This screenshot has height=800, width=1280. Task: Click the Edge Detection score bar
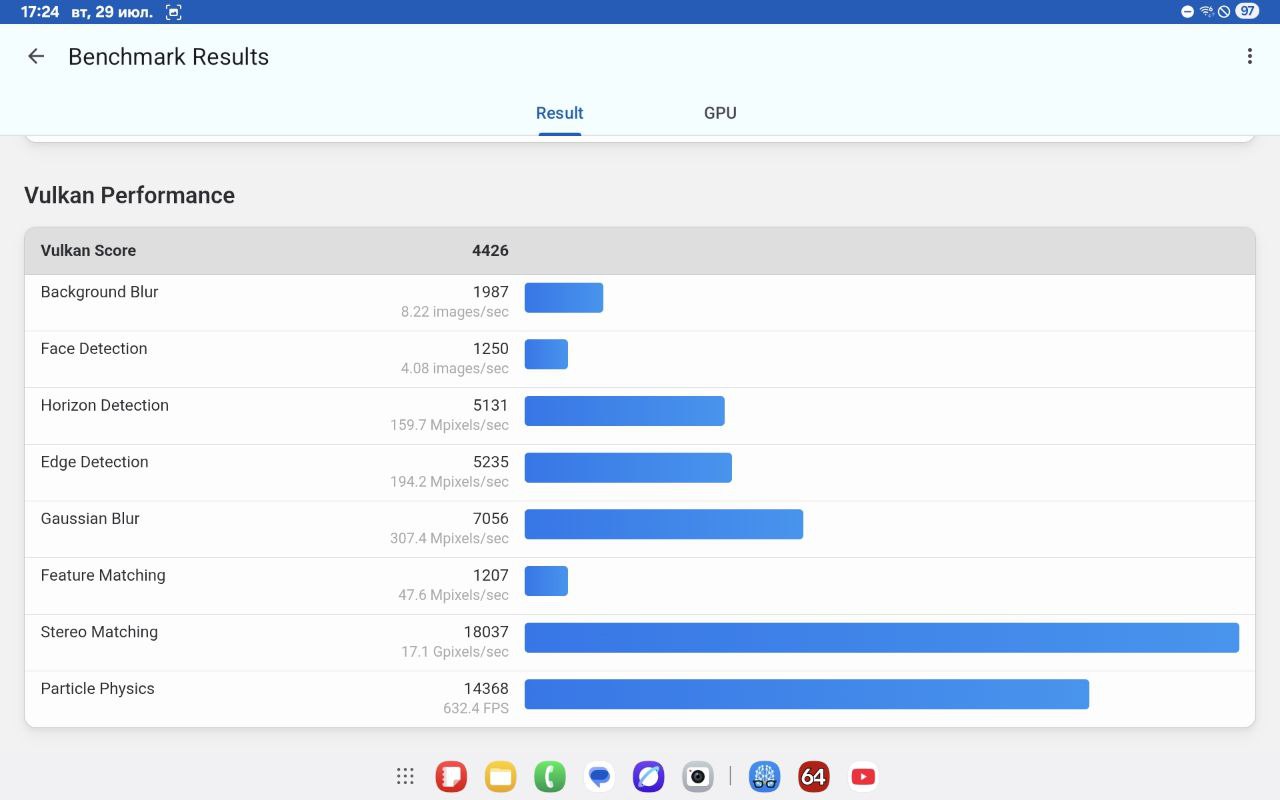[x=628, y=468]
